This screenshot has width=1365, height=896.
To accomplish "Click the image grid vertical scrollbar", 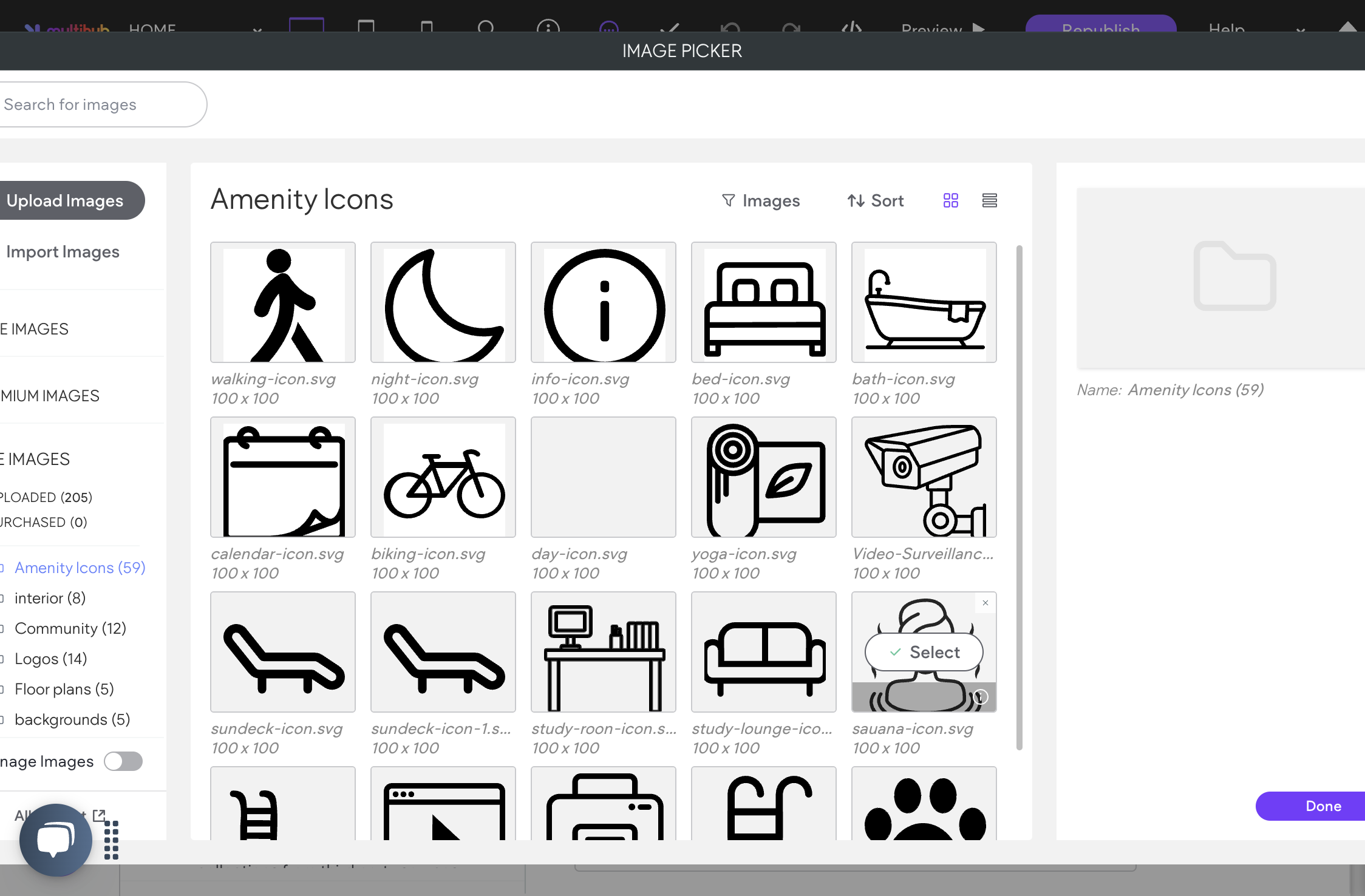I will click(x=1019, y=498).
